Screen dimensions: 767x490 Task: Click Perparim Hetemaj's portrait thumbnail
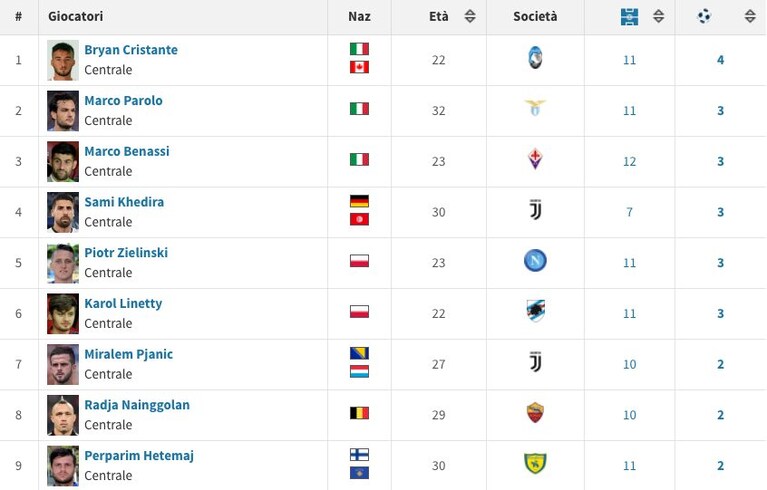click(x=63, y=466)
